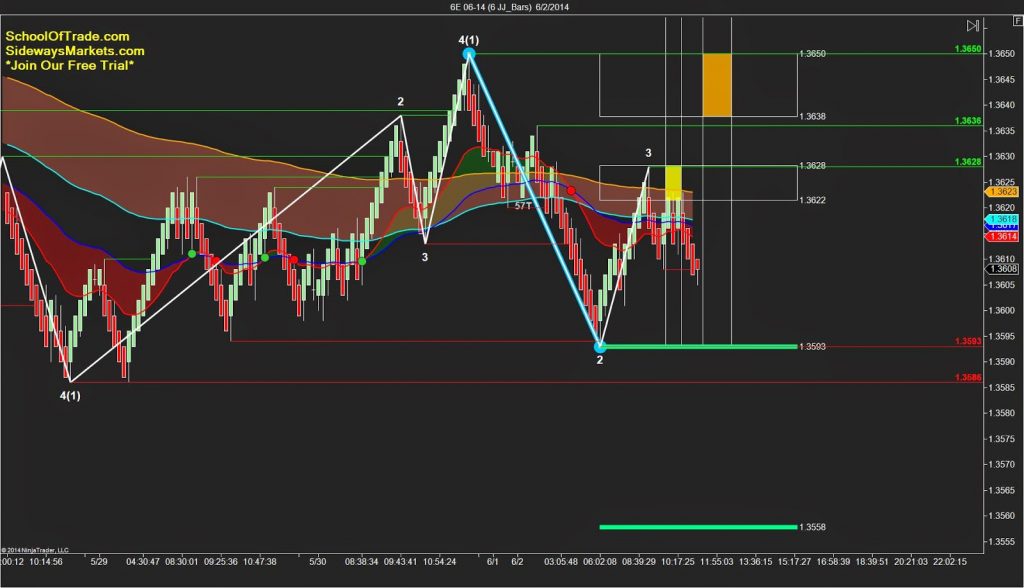Click the © 2014 NinjaTrader, LLC notice
Image resolution: width=1024 pixels, height=588 pixels.
[x=35, y=550]
